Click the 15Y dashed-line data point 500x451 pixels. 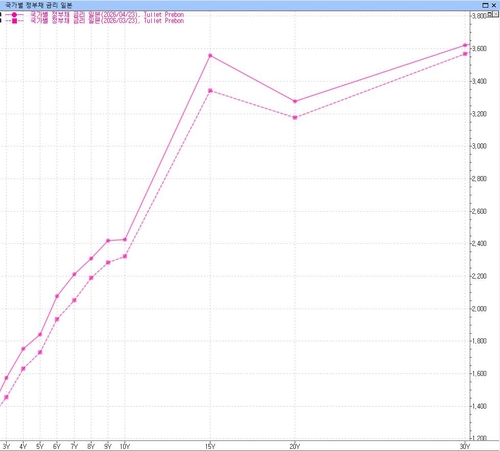pyautogui.click(x=210, y=90)
